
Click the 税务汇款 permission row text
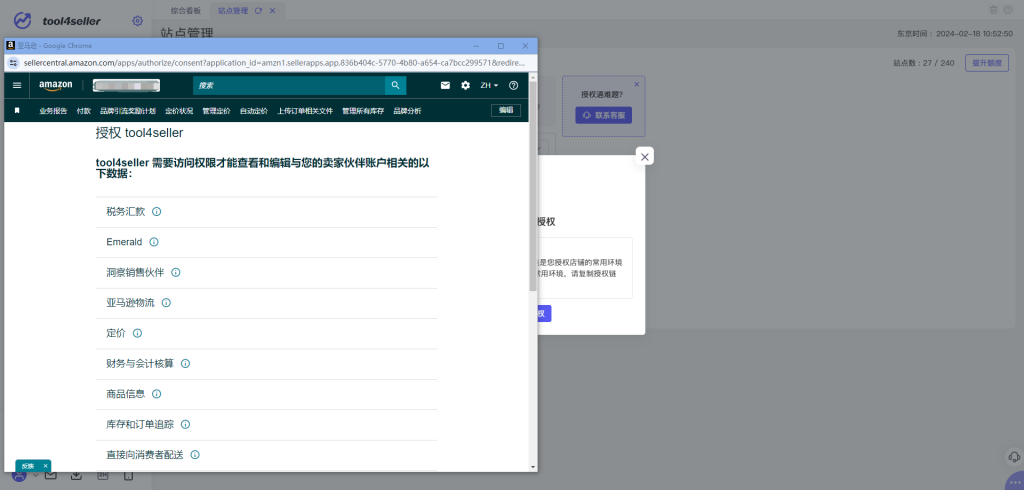click(126, 212)
